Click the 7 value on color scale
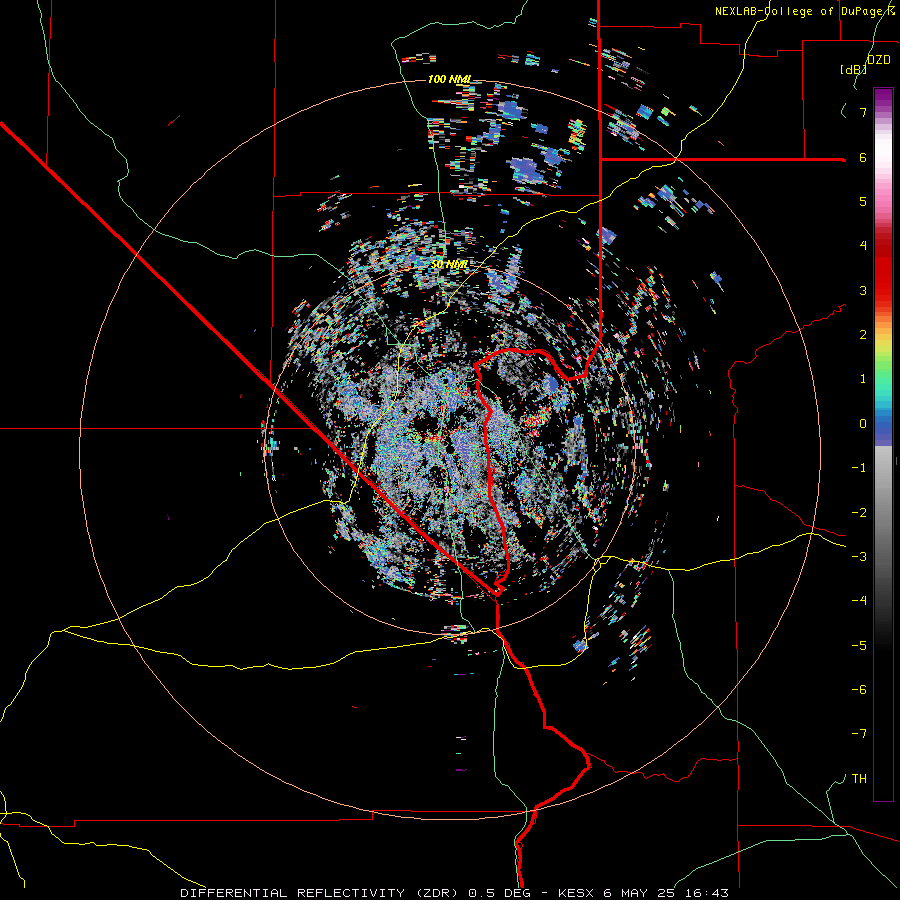Screen dimensions: 900x900 pos(863,112)
